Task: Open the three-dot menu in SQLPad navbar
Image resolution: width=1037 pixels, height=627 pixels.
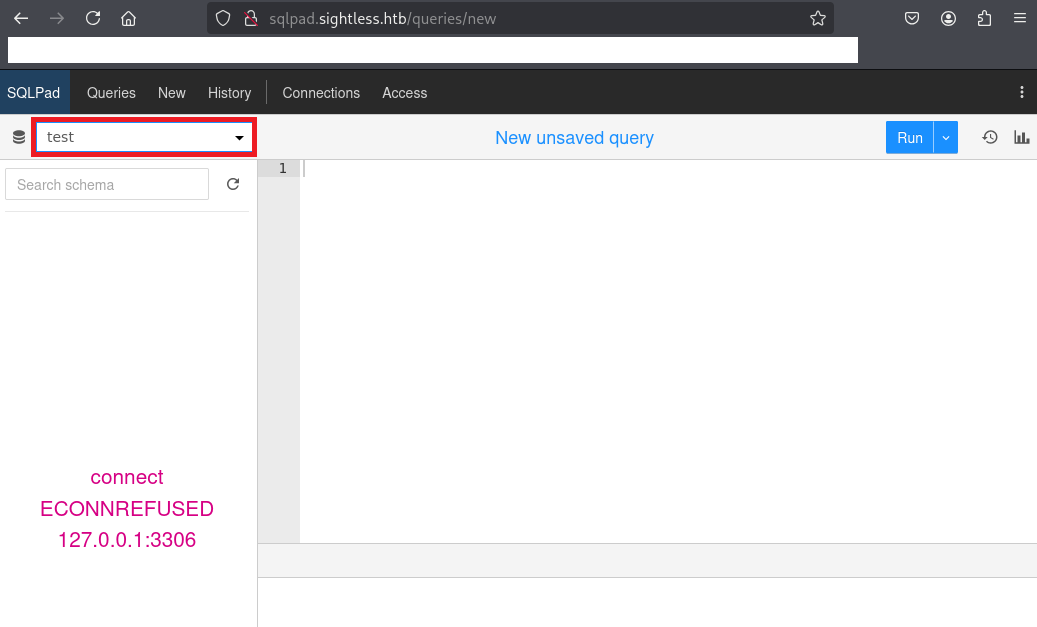Action: point(1021,92)
